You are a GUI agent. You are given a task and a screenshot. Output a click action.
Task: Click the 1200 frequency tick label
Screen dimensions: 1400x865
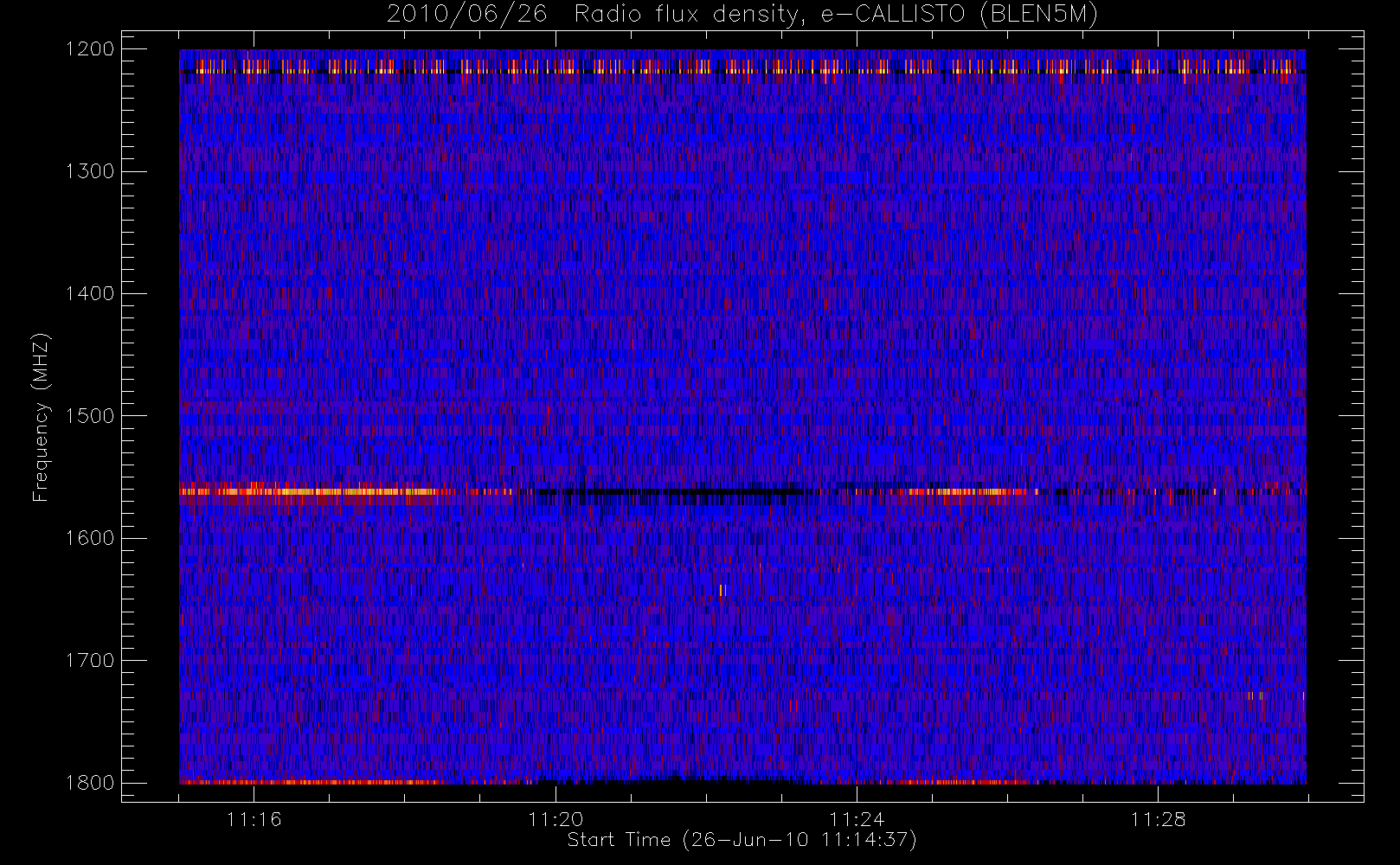tap(90, 49)
